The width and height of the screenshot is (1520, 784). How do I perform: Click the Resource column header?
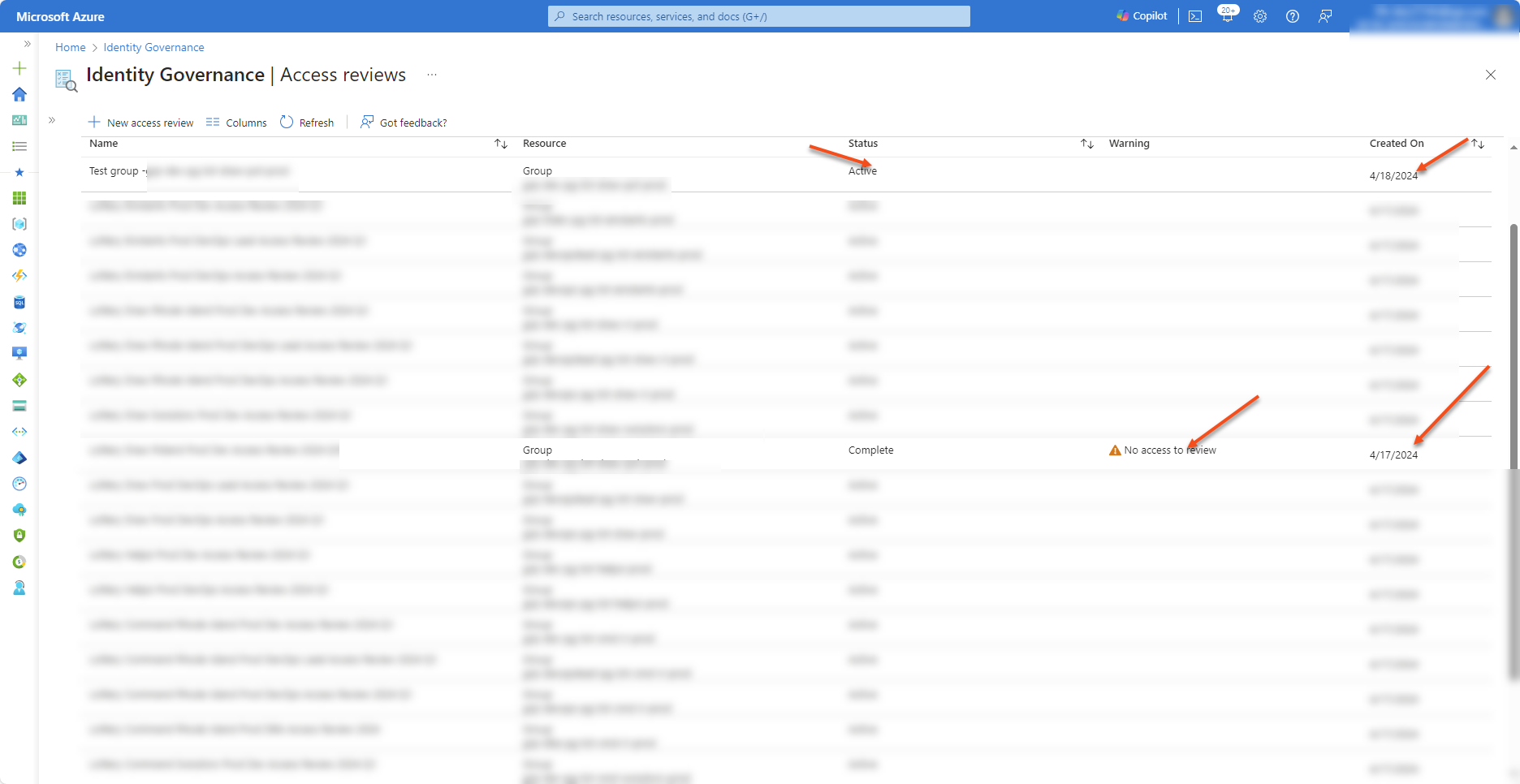point(545,144)
